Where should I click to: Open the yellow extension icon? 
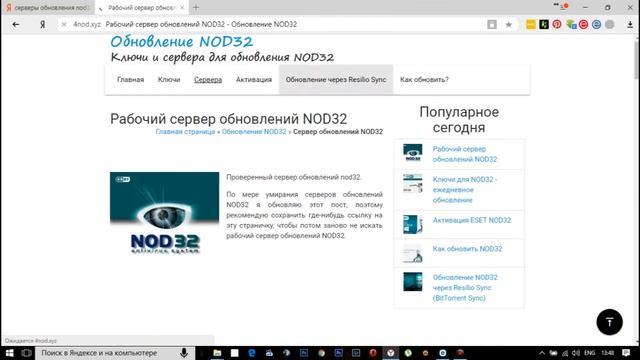pos(531,24)
